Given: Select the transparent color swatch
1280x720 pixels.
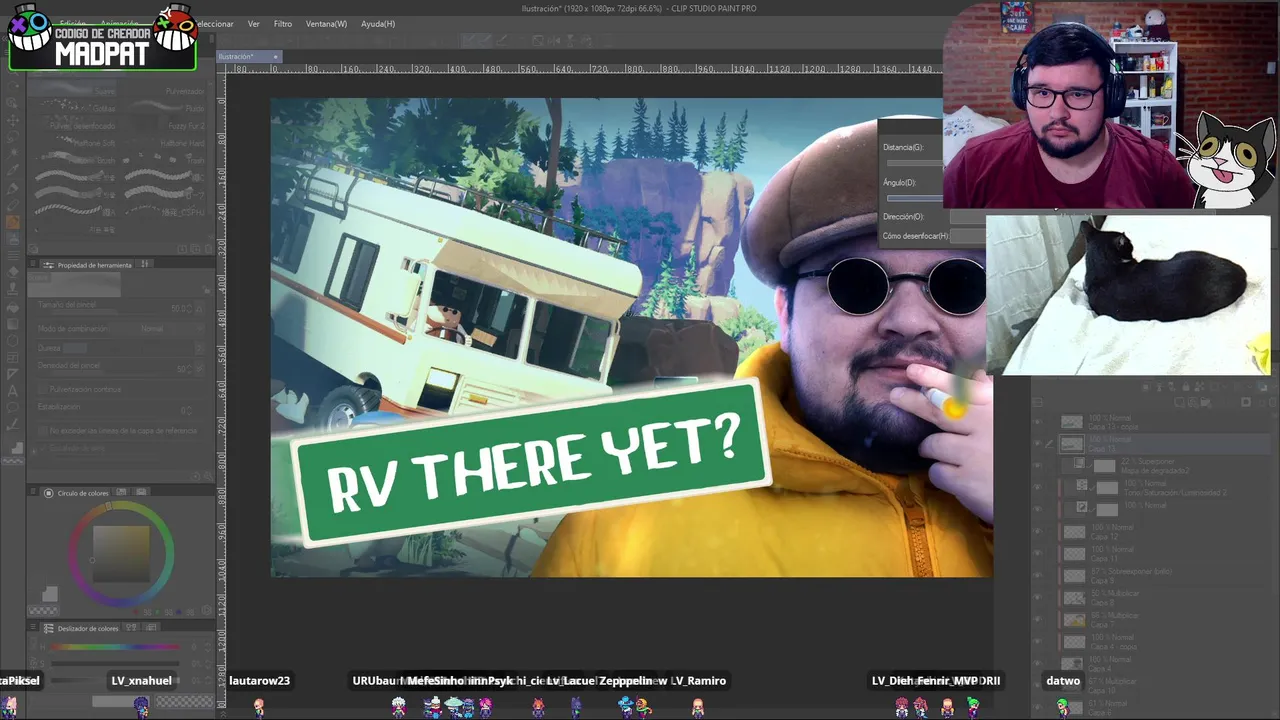Looking at the screenshot, I should click(42, 611).
